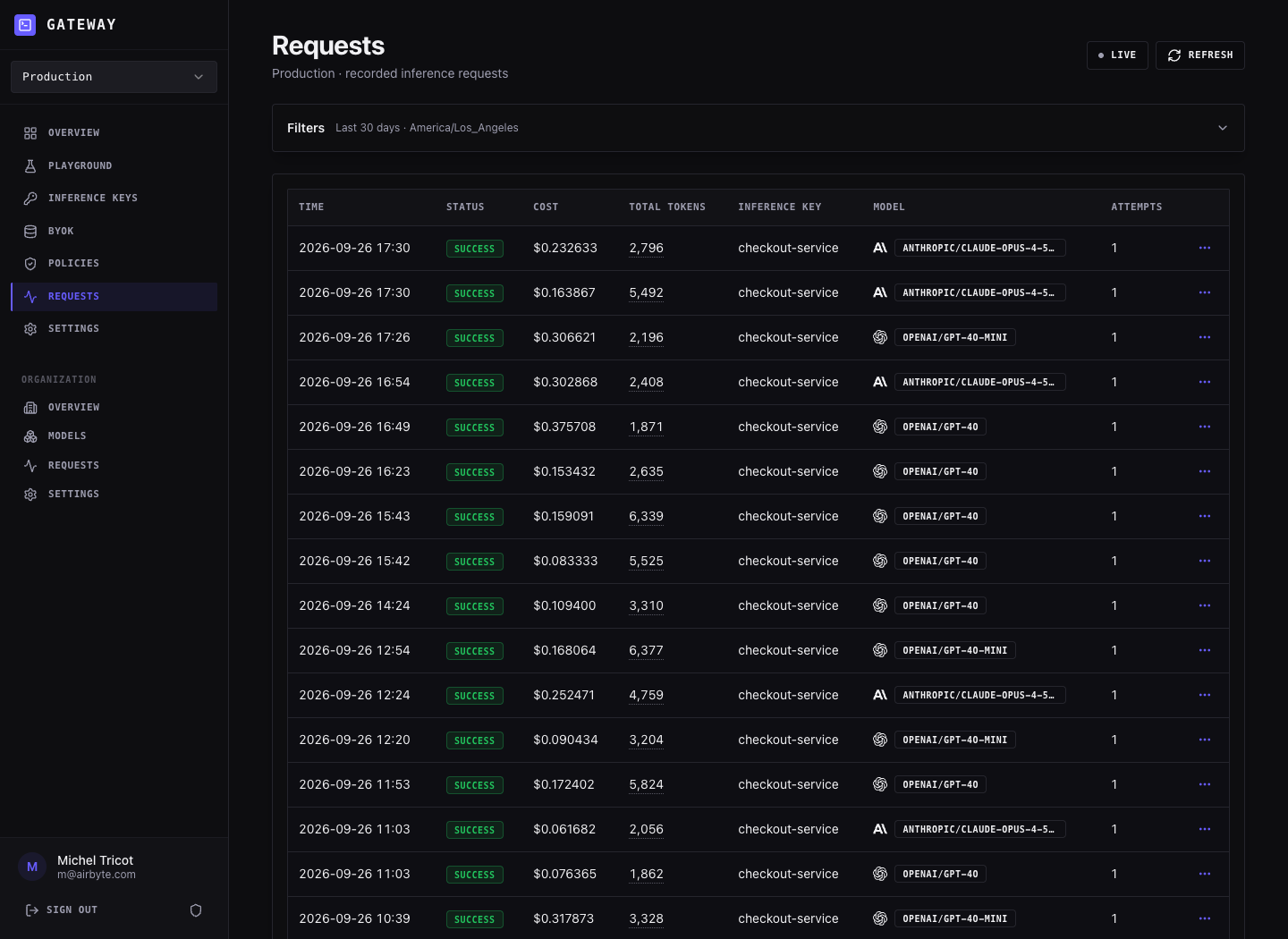Click the Attempts column header
This screenshot has height=939, width=1288.
[x=1137, y=207]
